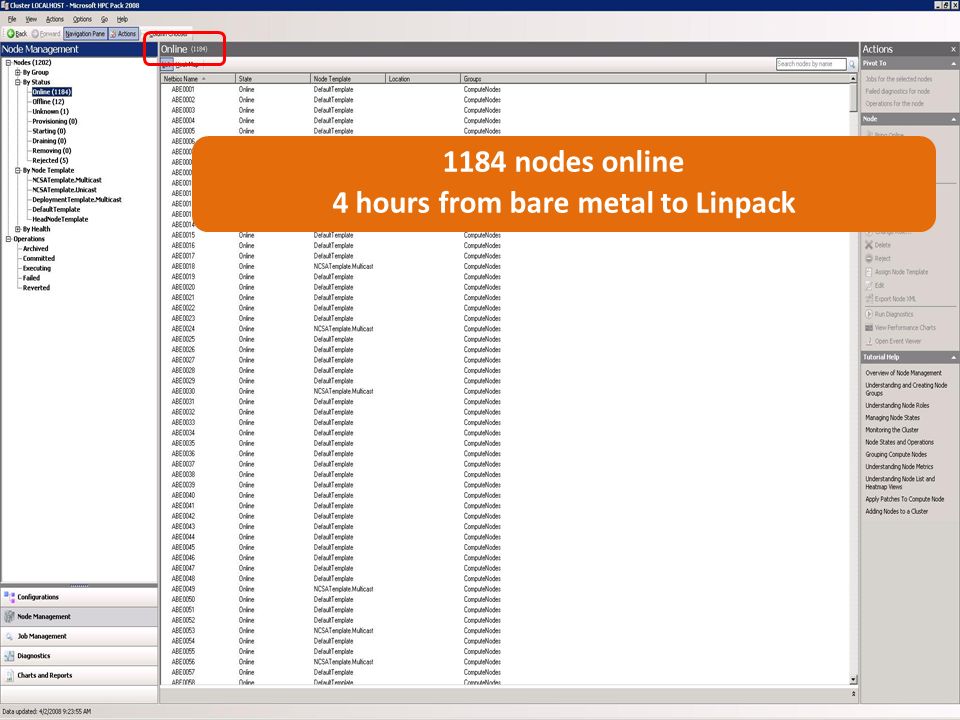Click the Configurations icon in navigation
Screen dimensions: 960x720
tap(9, 597)
